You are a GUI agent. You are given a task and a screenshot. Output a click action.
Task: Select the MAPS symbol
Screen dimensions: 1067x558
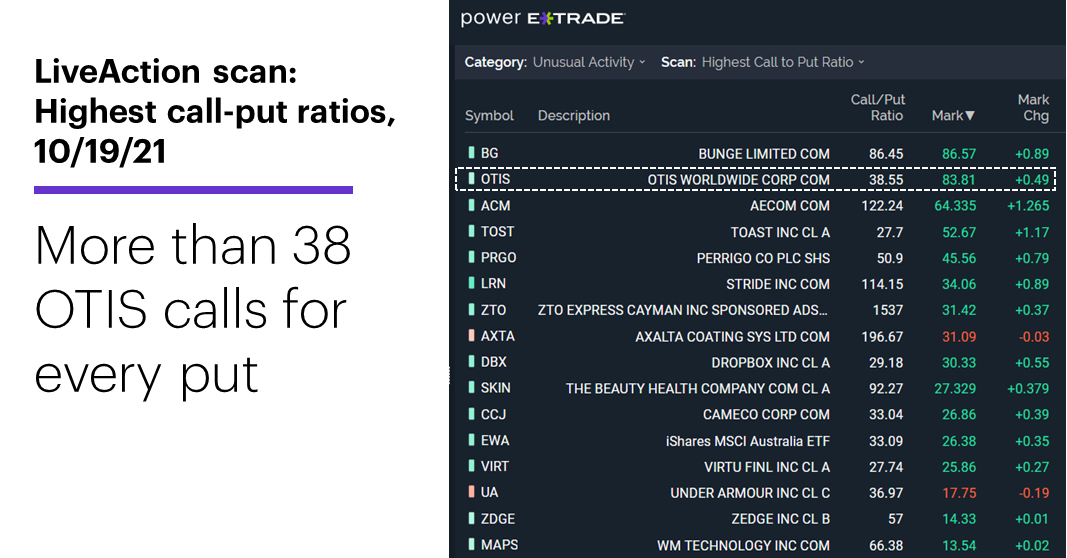(x=499, y=544)
